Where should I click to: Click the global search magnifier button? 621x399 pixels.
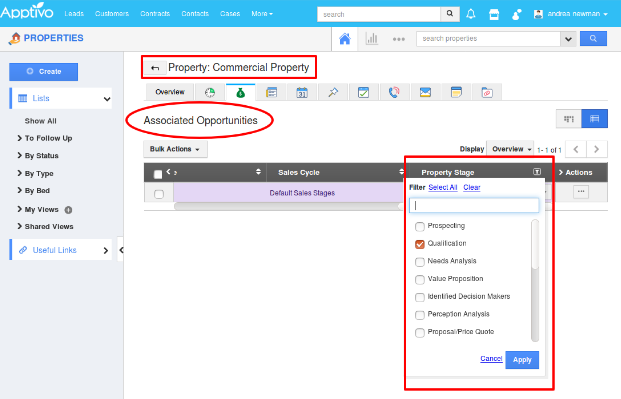point(450,14)
